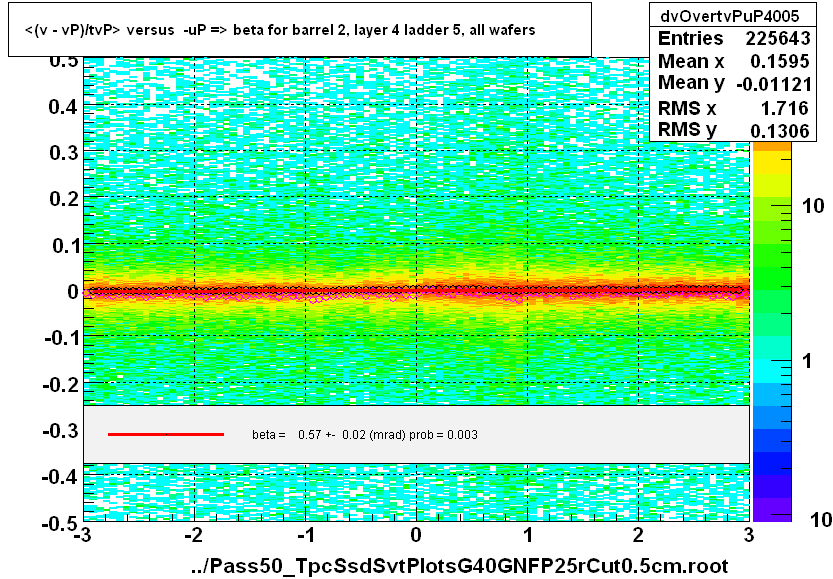Click the x-axis label -1
833x579 pixels.
point(305,535)
